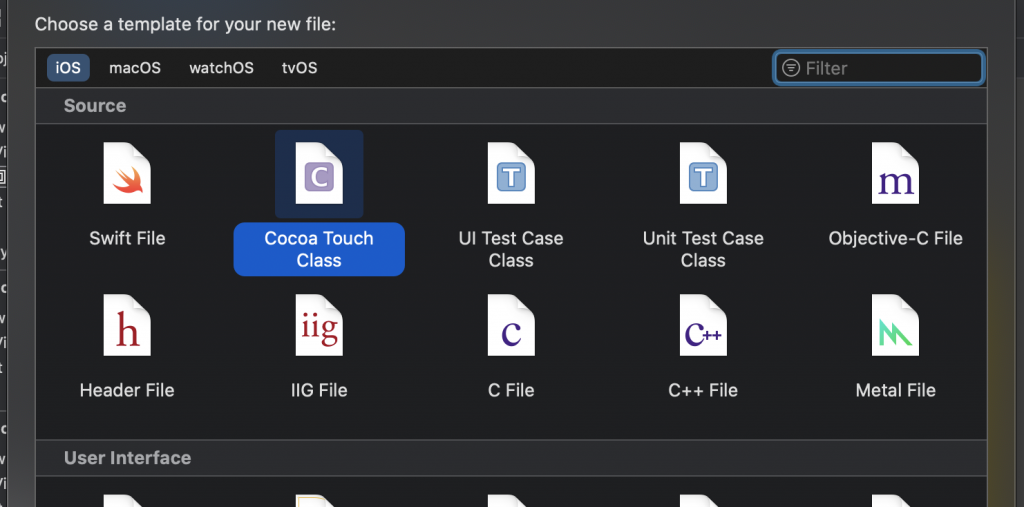Viewport: 1024px width, 507px height.
Task: Select the C++ File template icon
Action: tap(703, 326)
